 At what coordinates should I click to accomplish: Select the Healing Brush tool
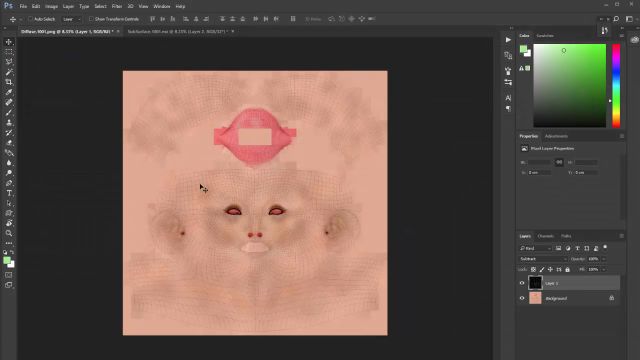9,102
